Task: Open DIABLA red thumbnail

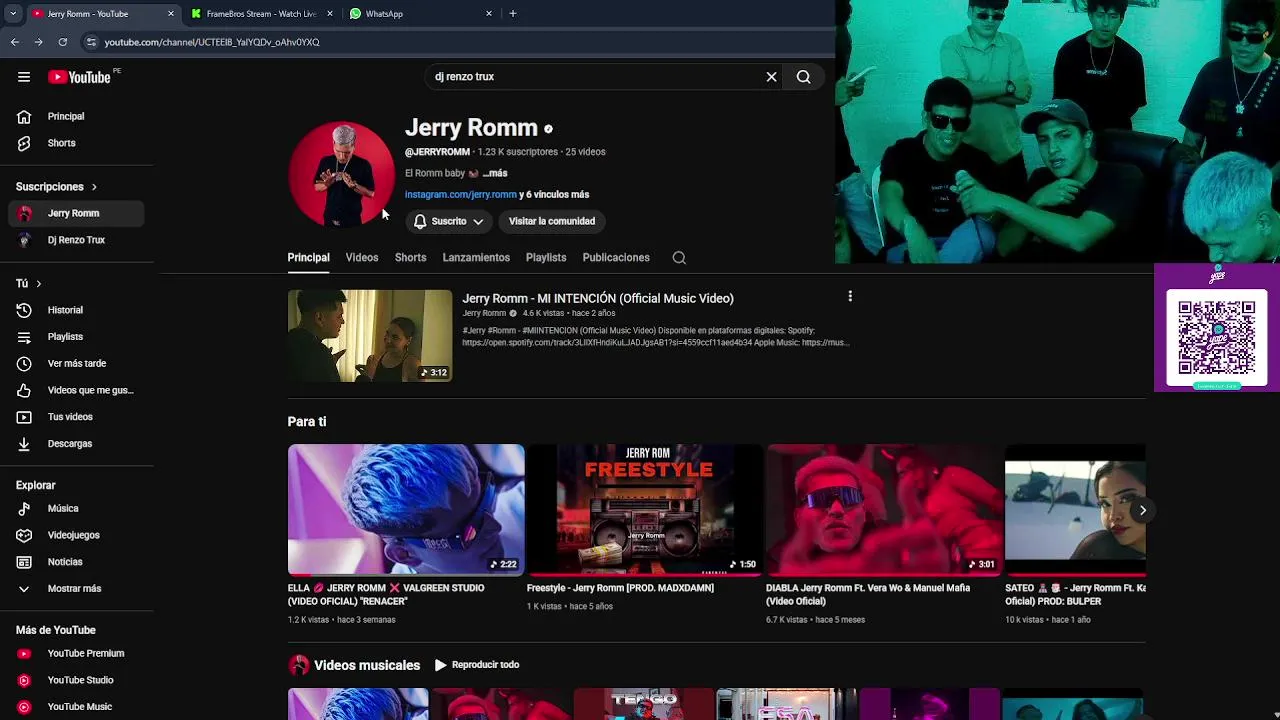Action: 884,510
